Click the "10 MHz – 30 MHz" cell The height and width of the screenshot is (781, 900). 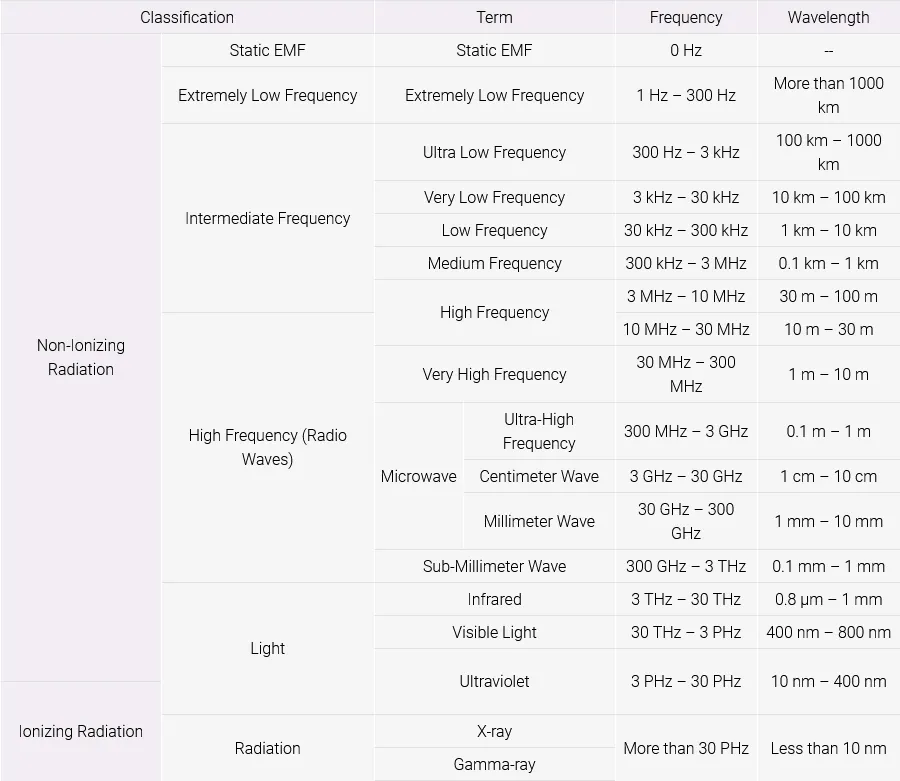[x=686, y=329]
